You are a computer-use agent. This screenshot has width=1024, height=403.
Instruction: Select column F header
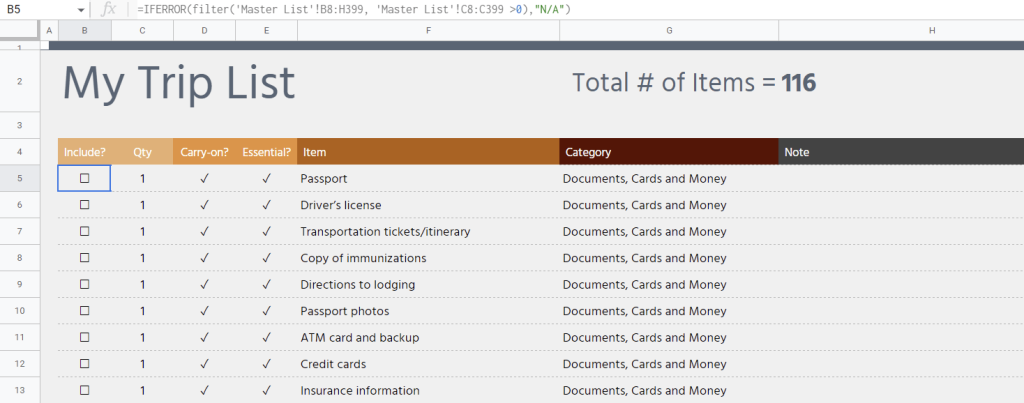428,31
